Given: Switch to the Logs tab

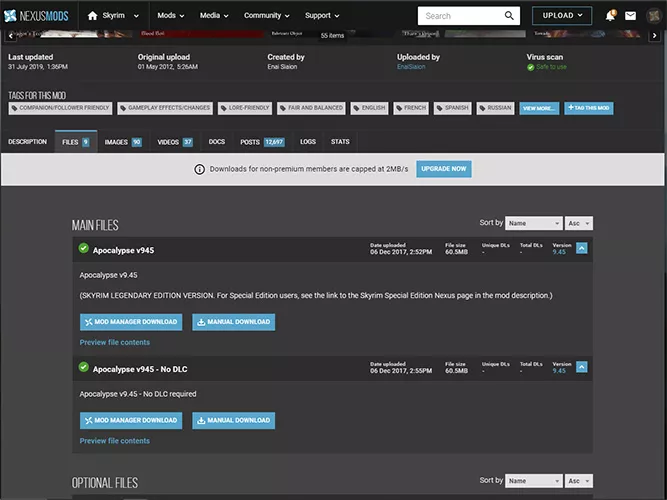Looking at the screenshot, I should [x=308, y=142].
